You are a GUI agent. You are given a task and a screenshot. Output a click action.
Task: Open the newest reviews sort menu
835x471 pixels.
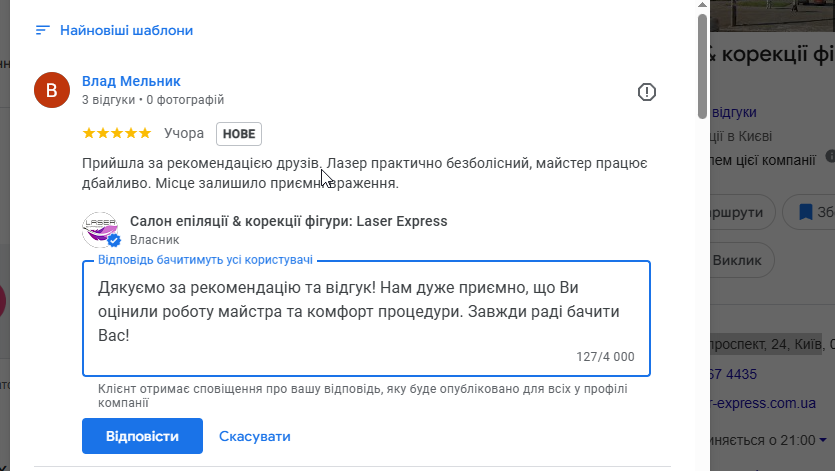(126, 30)
